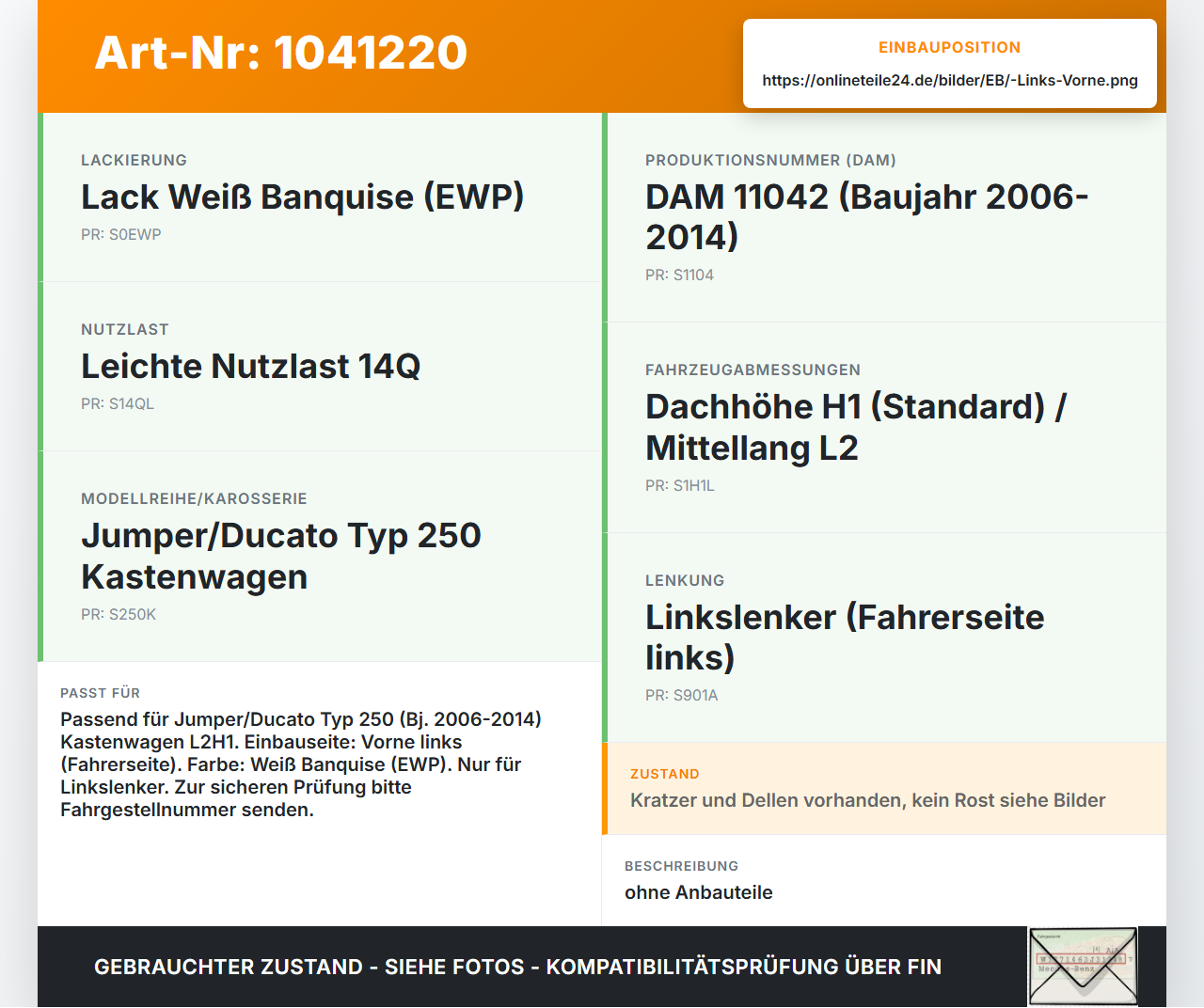The height and width of the screenshot is (1008, 1204).
Task: Click the ZUSTAND label
Action: [x=665, y=774]
